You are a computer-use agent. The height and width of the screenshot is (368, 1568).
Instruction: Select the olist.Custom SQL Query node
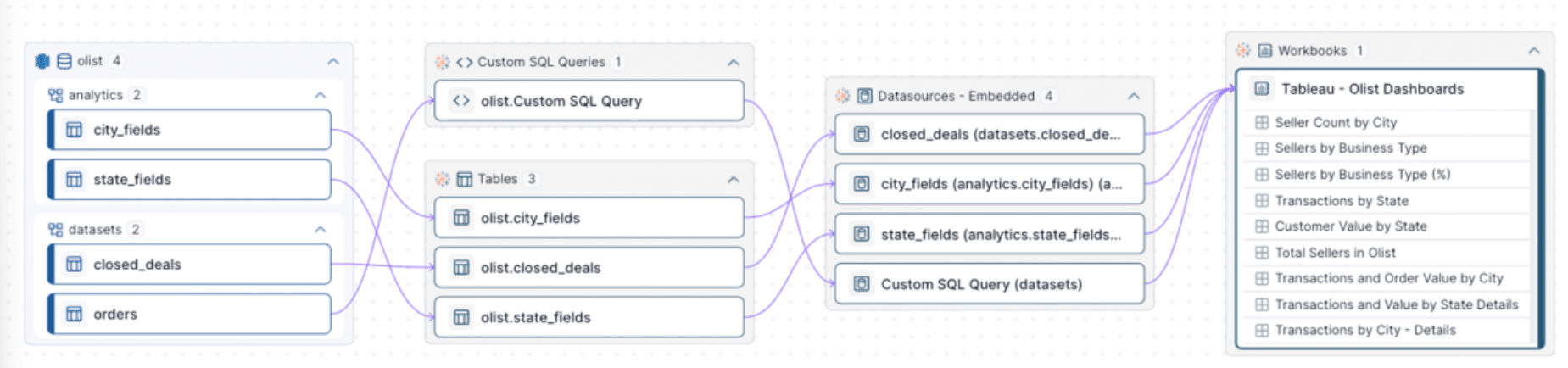pos(589,101)
